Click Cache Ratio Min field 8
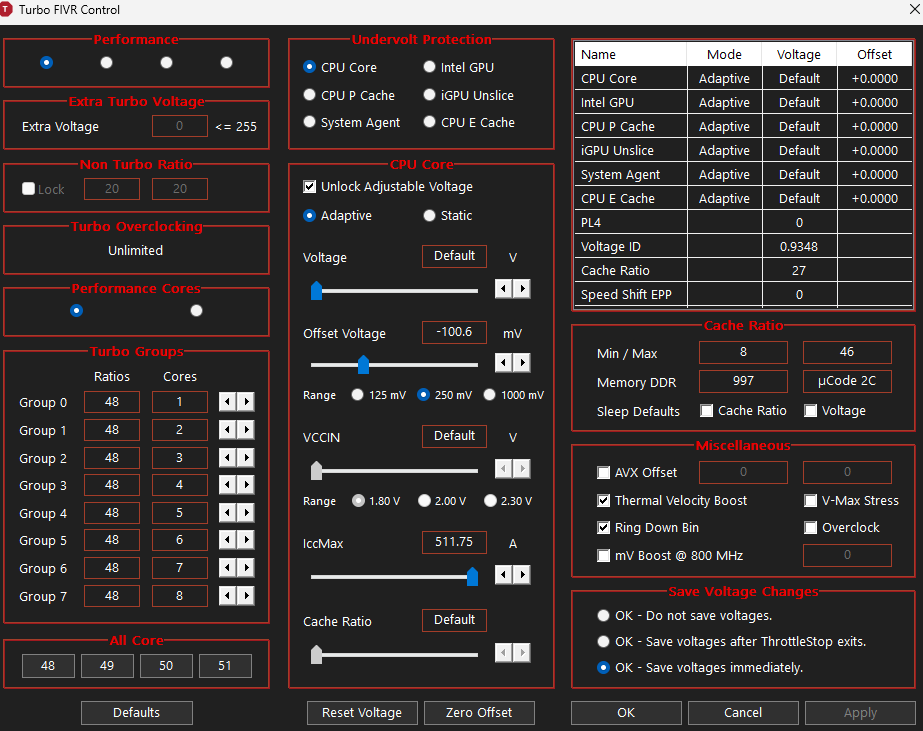Viewport: 923px width, 731px height. (743, 352)
